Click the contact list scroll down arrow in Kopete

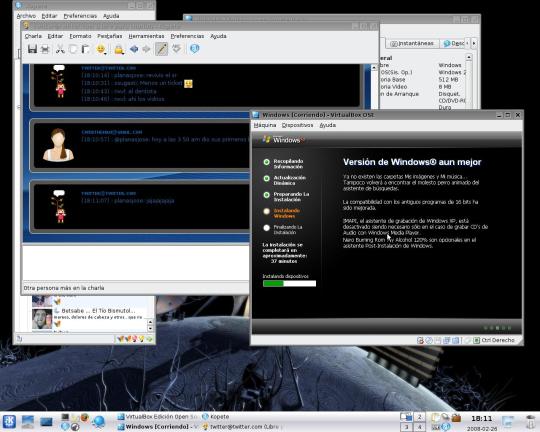[150, 328]
